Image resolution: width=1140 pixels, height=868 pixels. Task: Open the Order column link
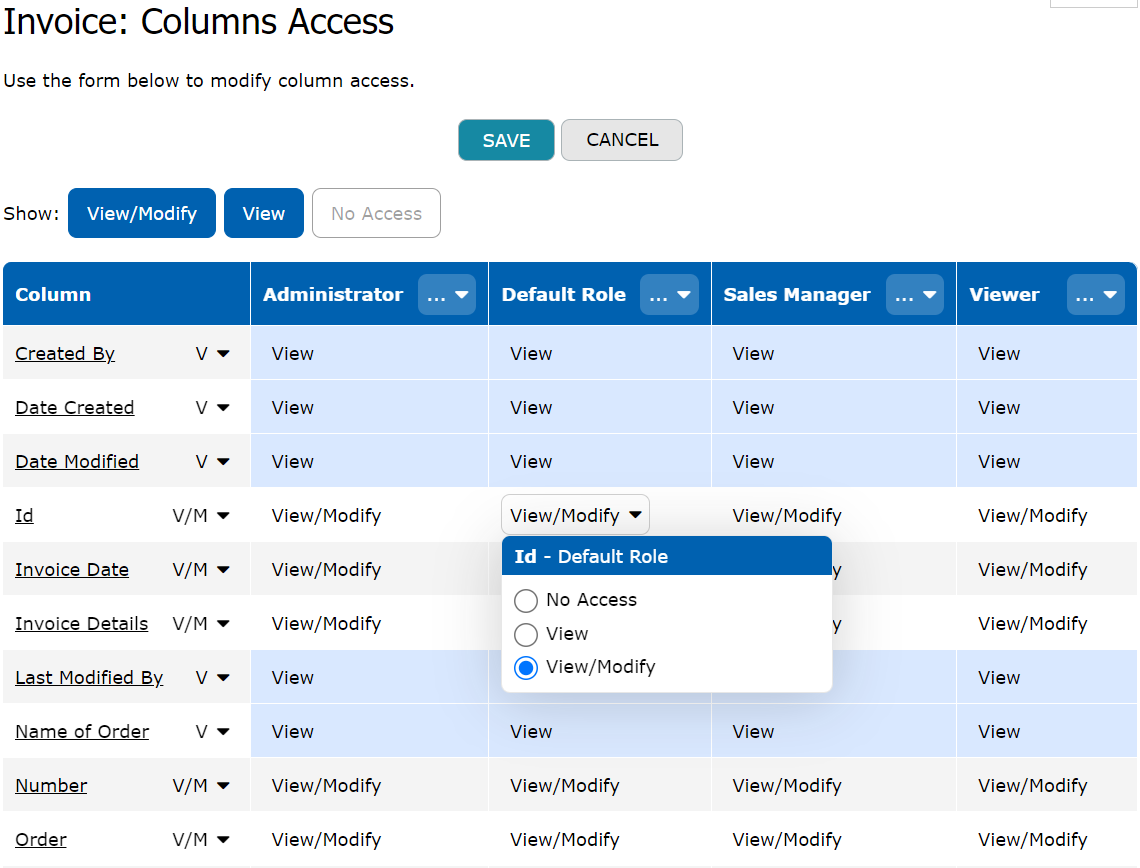[41, 840]
